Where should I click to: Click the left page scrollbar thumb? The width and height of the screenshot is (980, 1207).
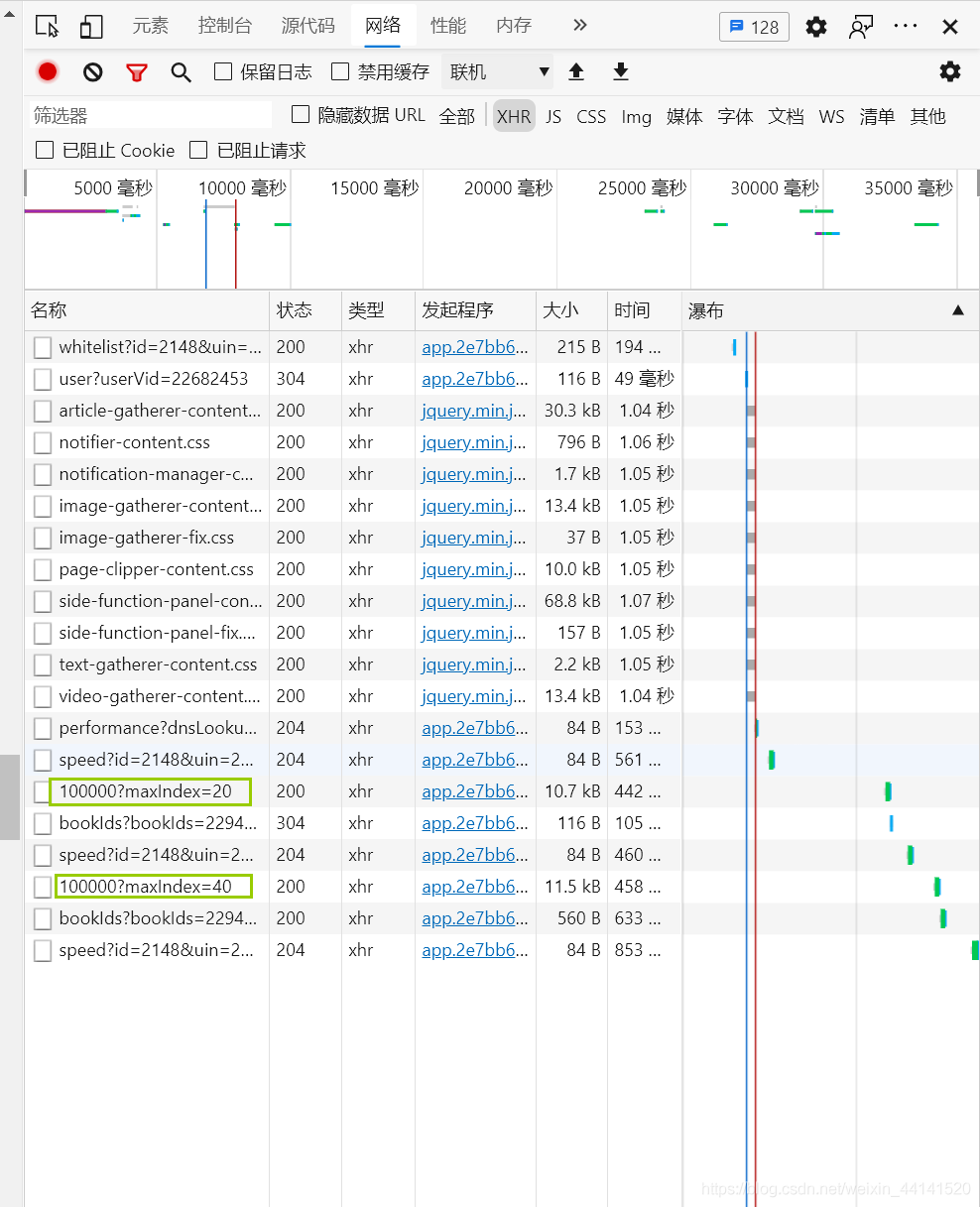[x=10, y=796]
